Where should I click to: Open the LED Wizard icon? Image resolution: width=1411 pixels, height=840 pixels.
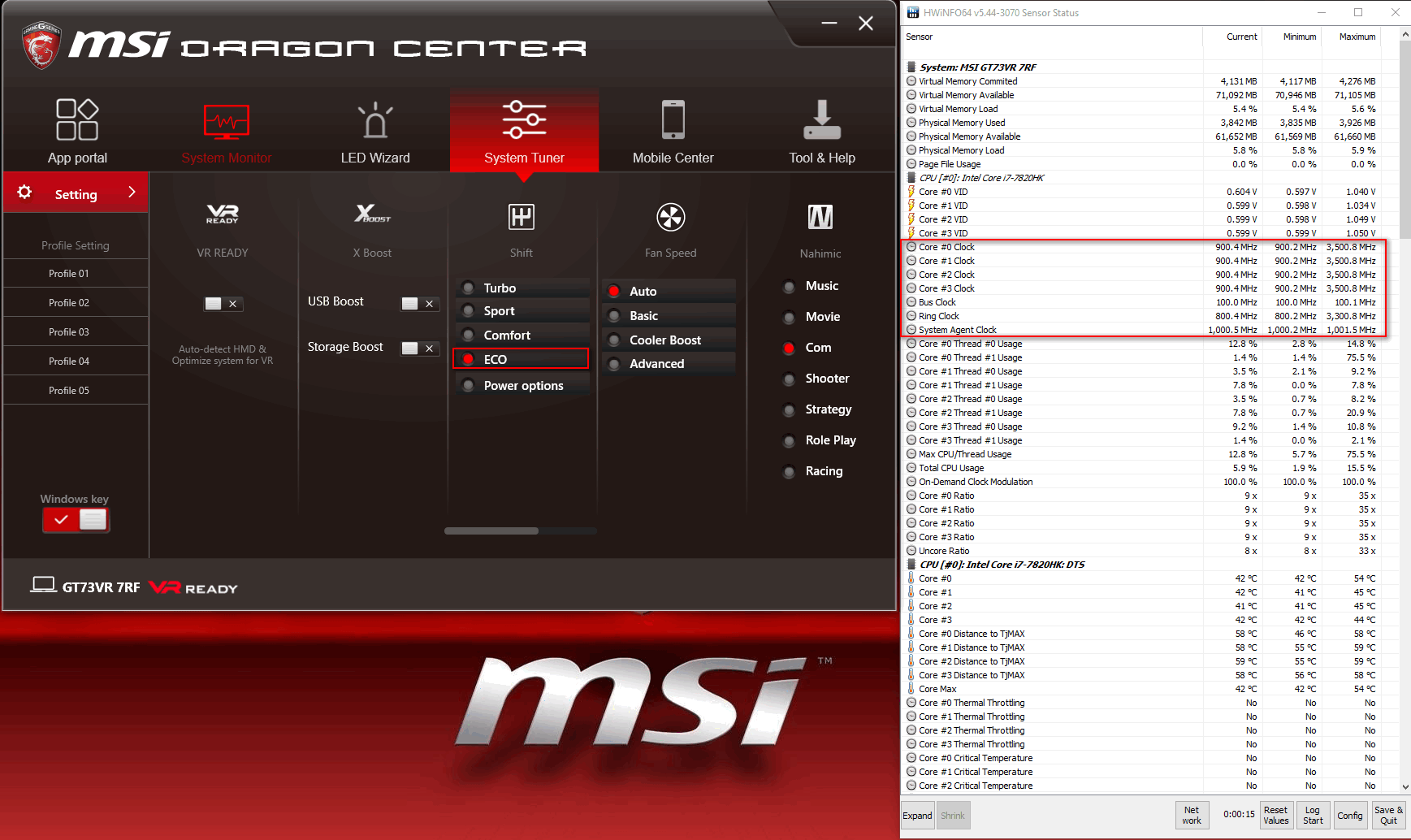point(375,121)
